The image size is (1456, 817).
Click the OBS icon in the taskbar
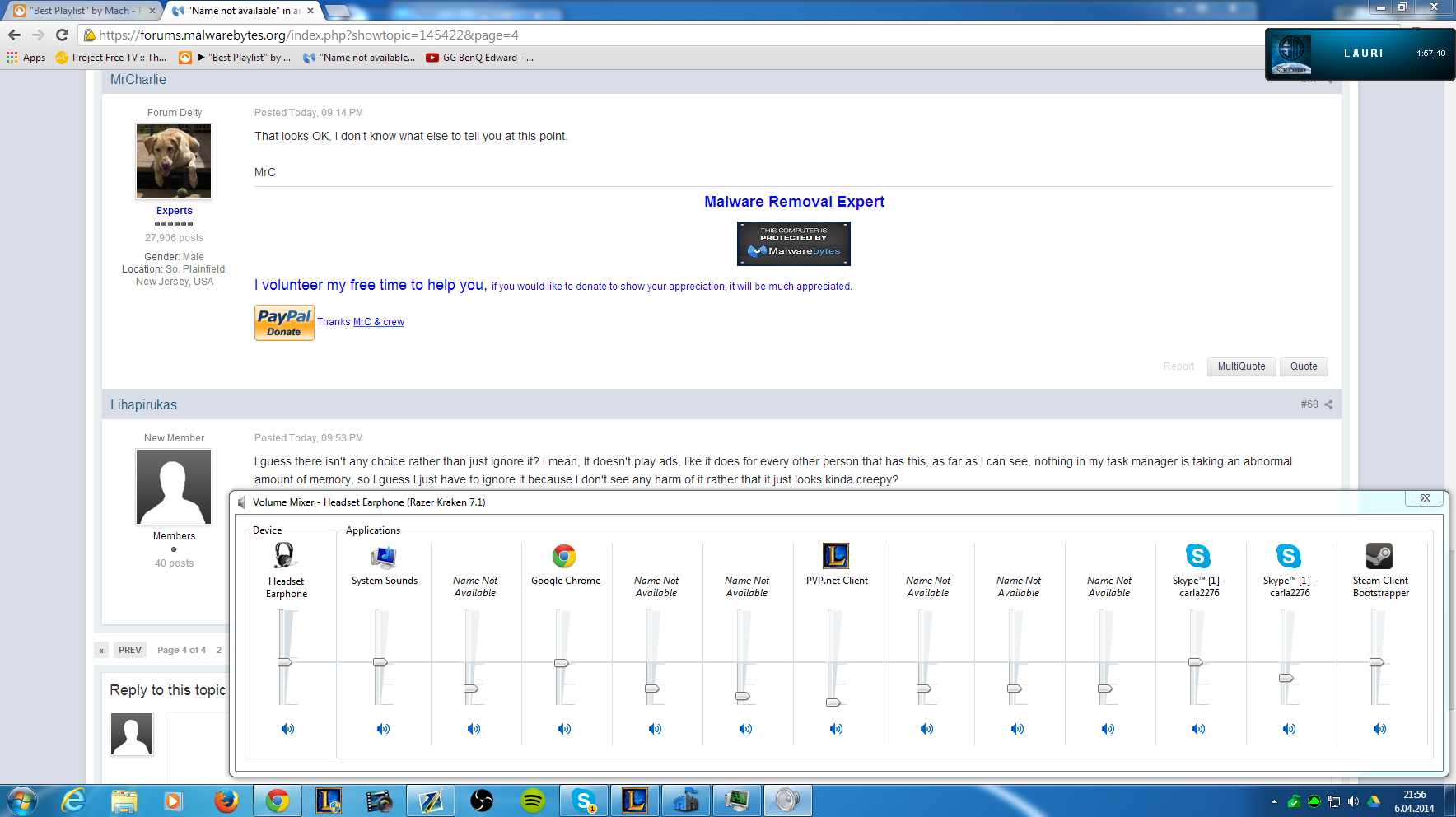click(x=482, y=801)
